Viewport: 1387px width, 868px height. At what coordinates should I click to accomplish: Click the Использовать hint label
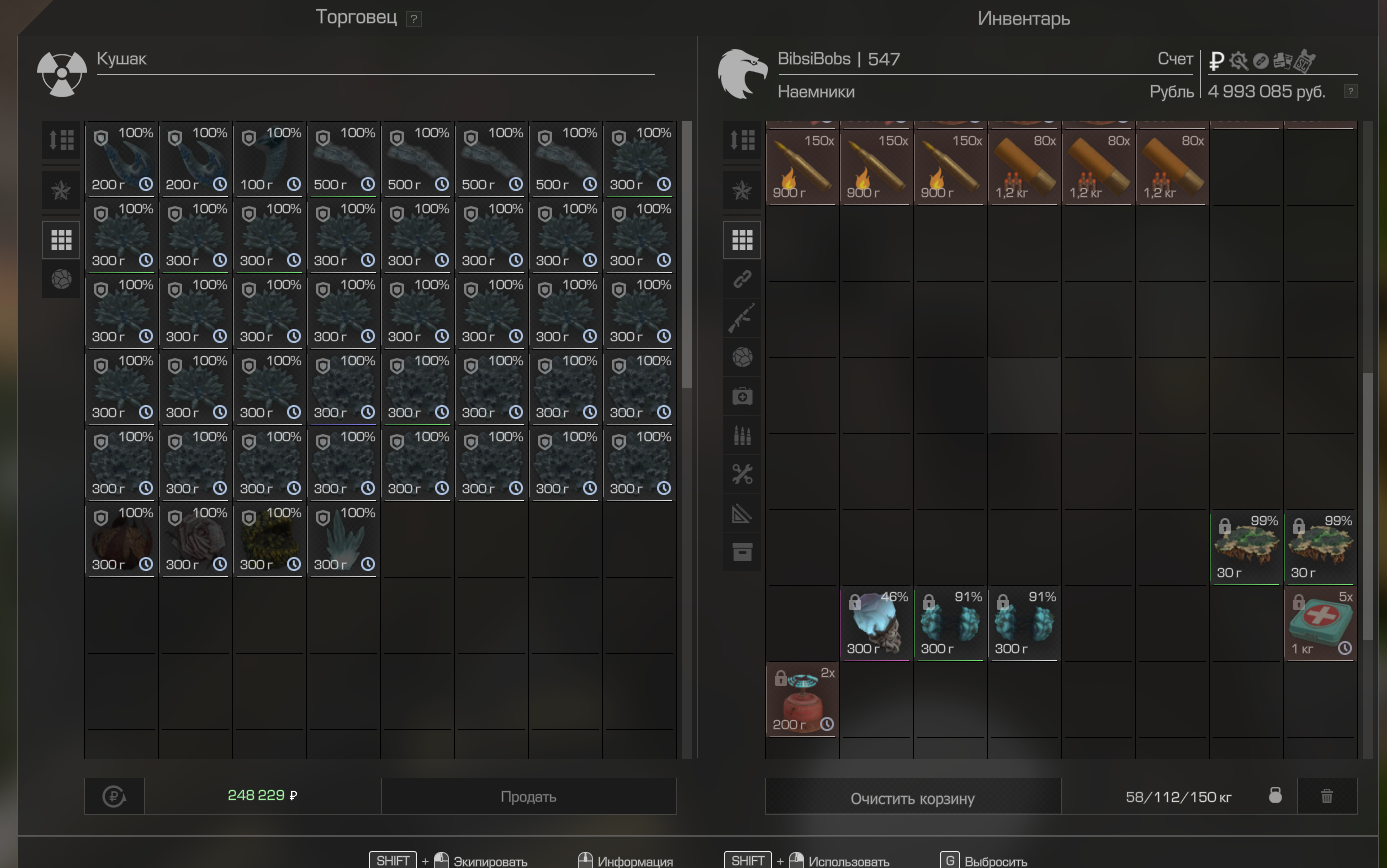click(849, 861)
